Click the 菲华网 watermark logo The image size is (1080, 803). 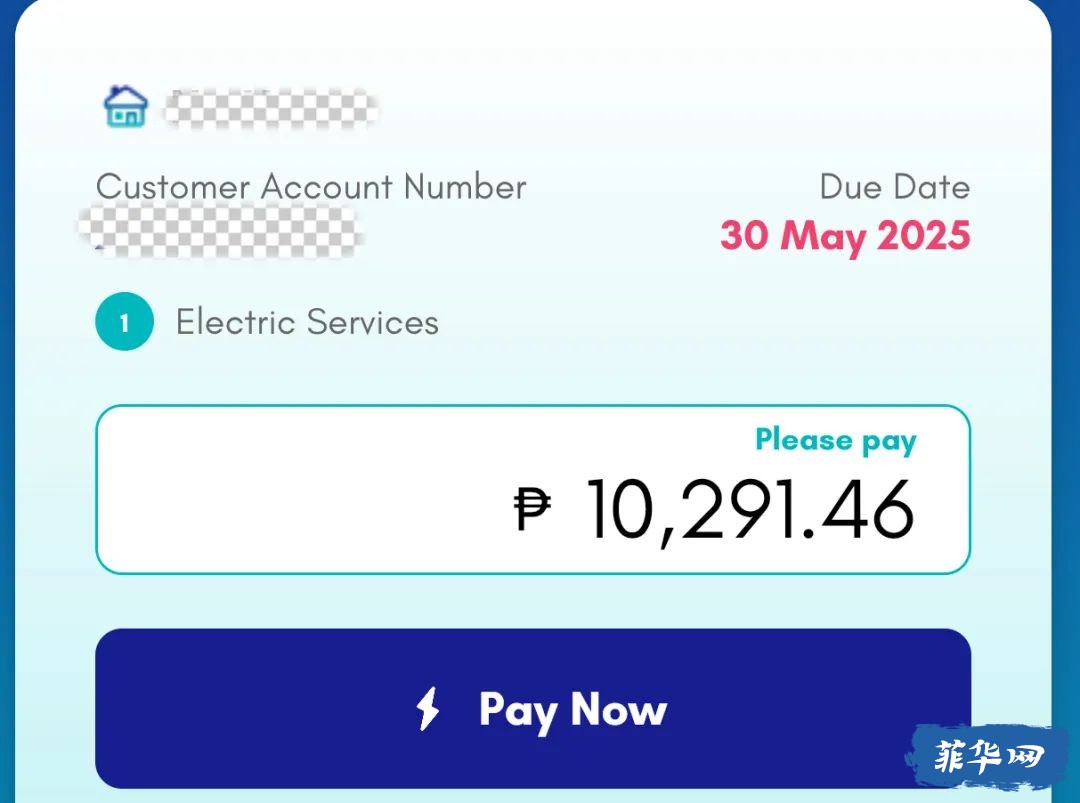[986, 757]
